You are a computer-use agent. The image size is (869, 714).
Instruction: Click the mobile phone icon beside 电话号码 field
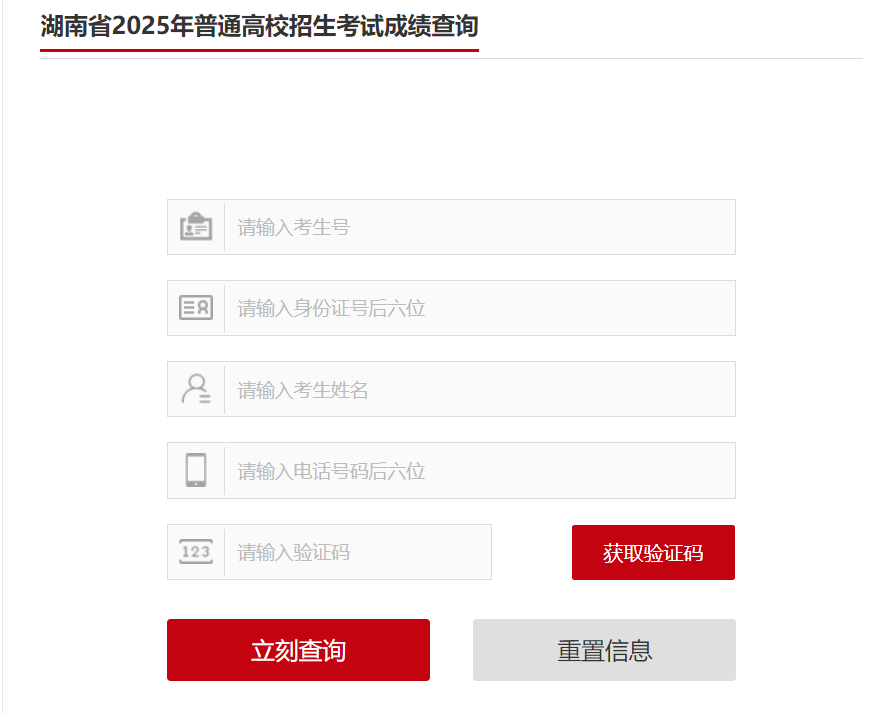[x=196, y=470]
